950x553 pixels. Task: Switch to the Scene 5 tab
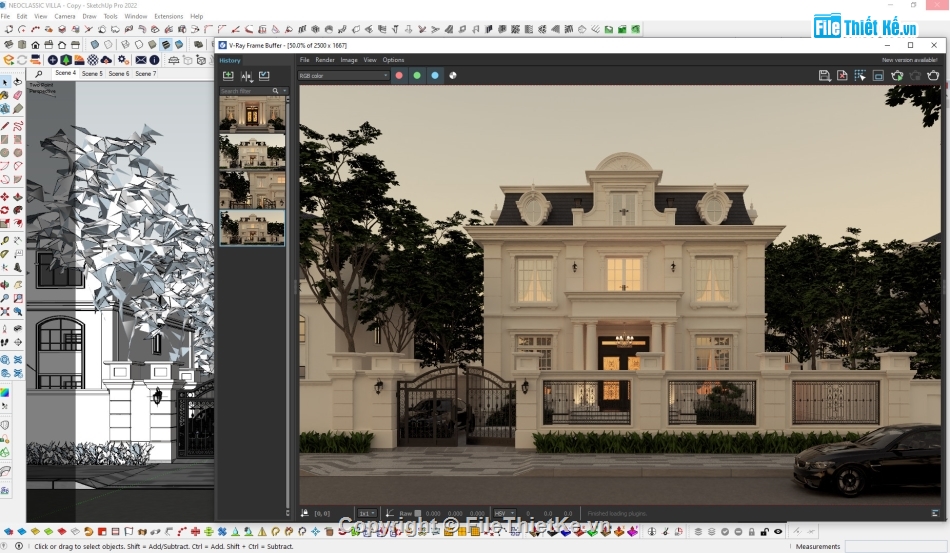92,73
